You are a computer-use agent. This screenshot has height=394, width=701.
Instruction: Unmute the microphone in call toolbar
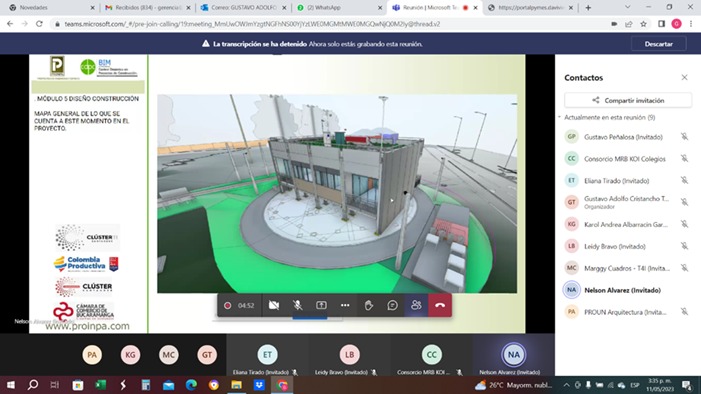(x=297, y=305)
